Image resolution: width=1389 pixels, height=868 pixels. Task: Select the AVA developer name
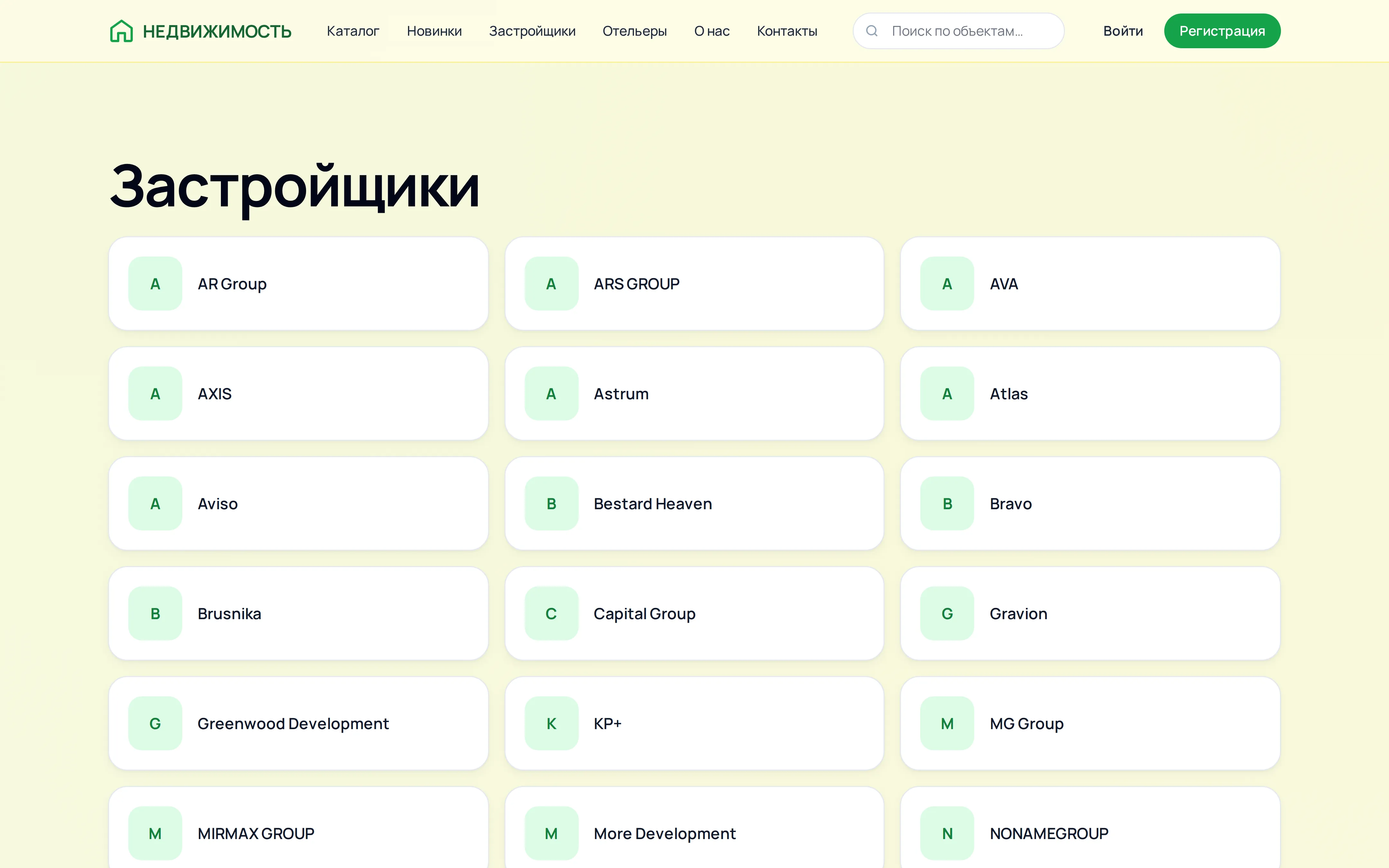tap(1004, 284)
